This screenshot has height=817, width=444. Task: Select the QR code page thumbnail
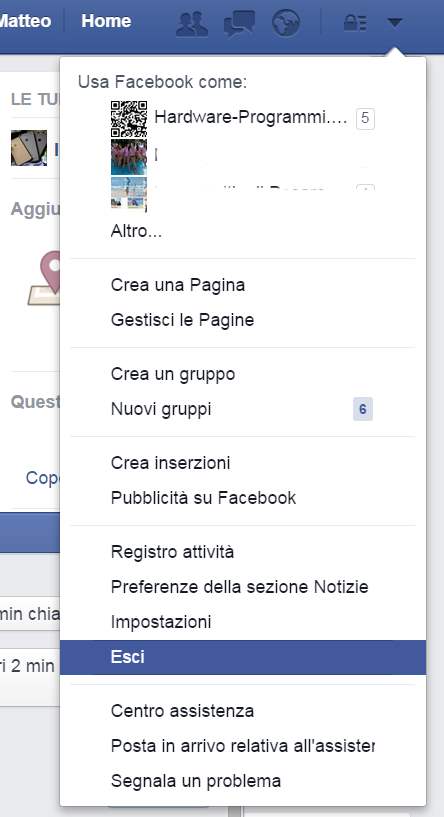tap(129, 119)
